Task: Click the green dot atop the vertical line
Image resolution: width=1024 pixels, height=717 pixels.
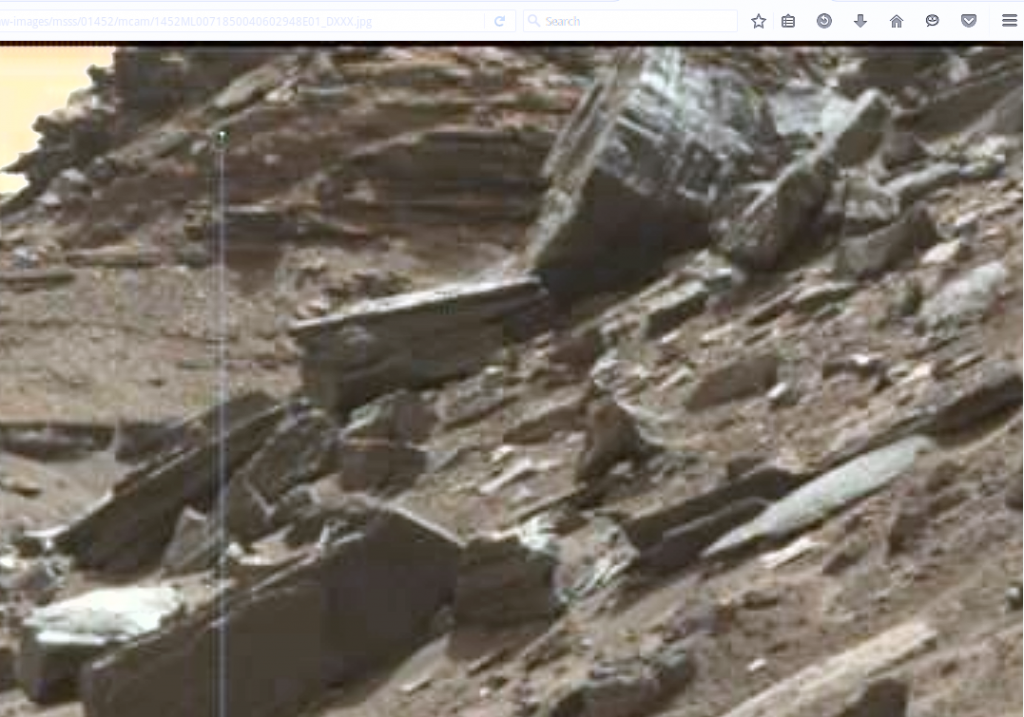Action: click(221, 136)
